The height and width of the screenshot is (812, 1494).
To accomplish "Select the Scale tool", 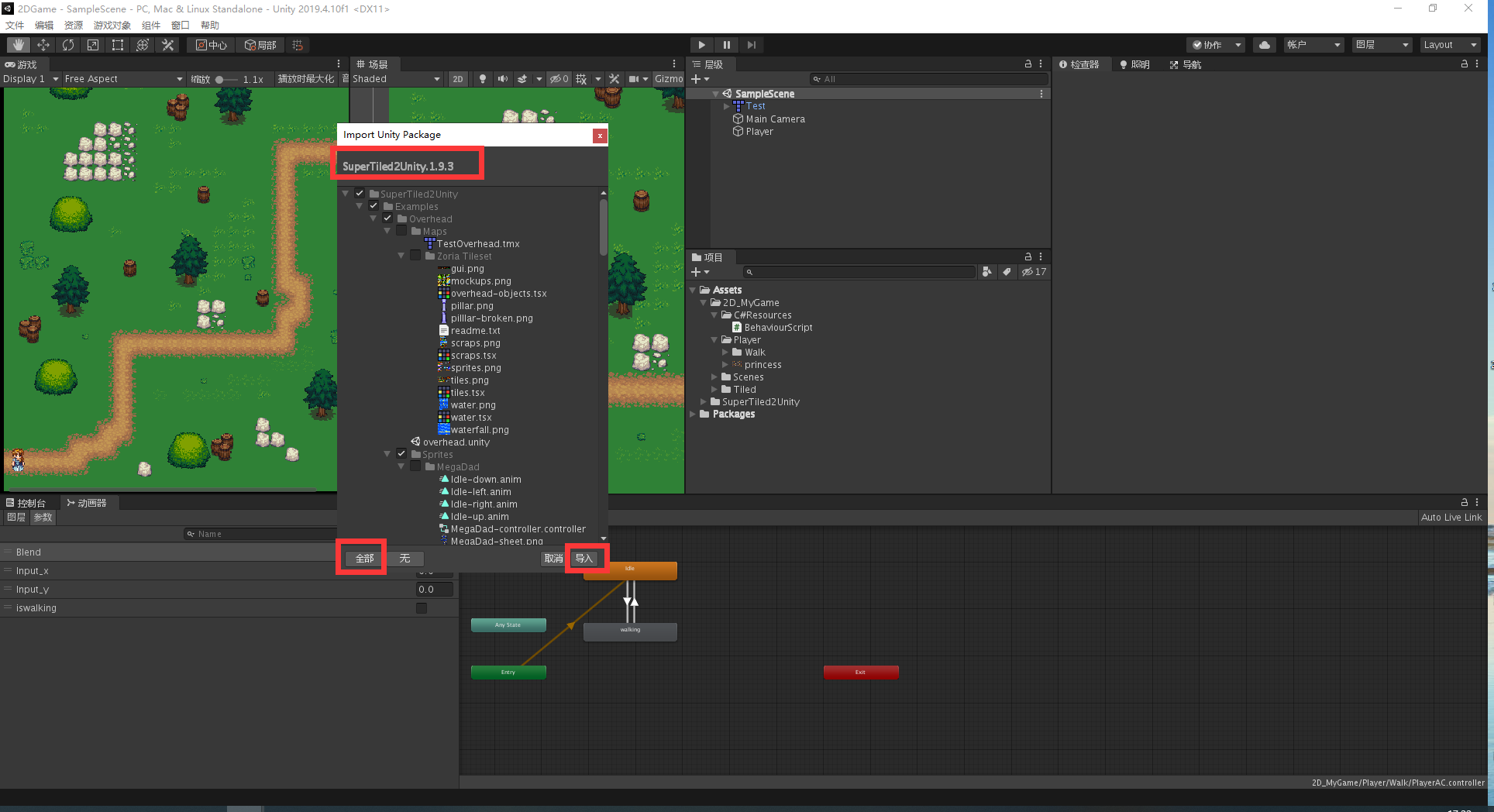I will pyautogui.click(x=92, y=44).
